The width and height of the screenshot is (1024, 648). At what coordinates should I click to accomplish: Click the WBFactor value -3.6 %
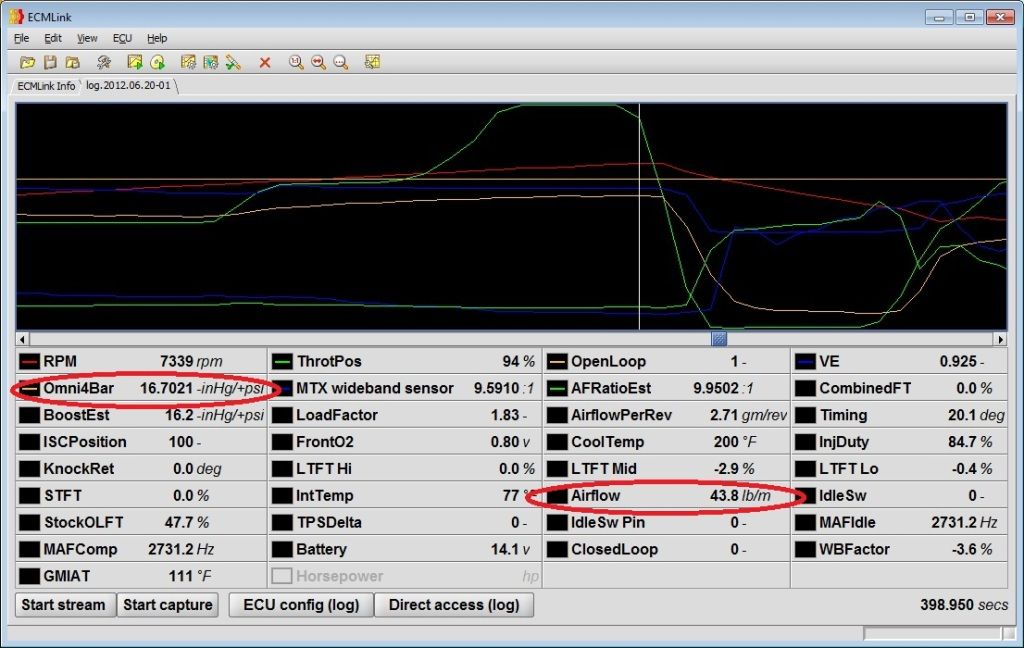click(972, 549)
